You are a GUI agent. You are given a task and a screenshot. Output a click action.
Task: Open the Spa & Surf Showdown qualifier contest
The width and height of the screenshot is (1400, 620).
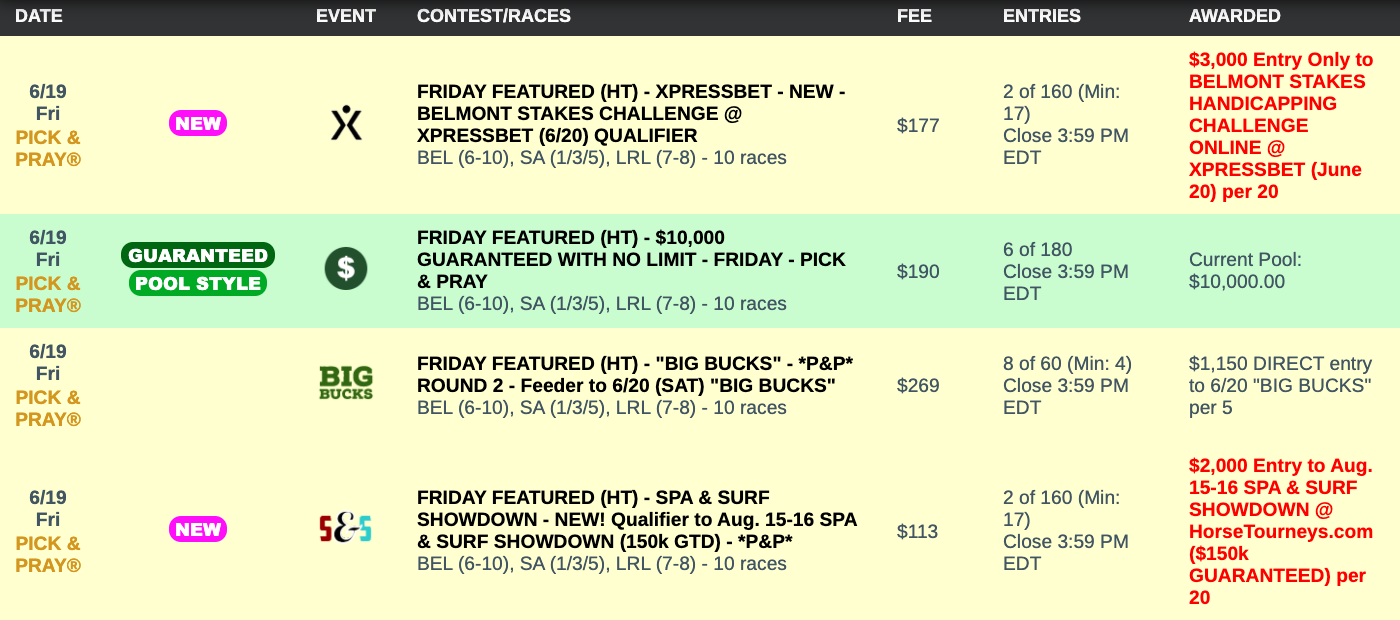tap(636, 519)
